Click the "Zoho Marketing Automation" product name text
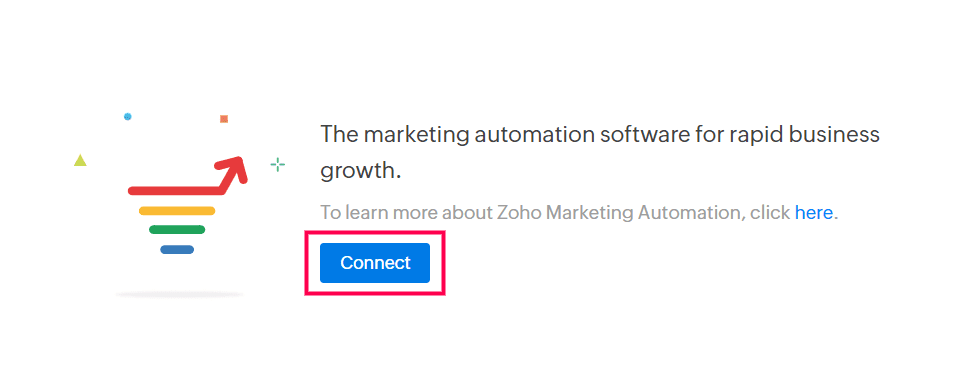This screenshot has height=376, width=968. [x=619, y=213]
